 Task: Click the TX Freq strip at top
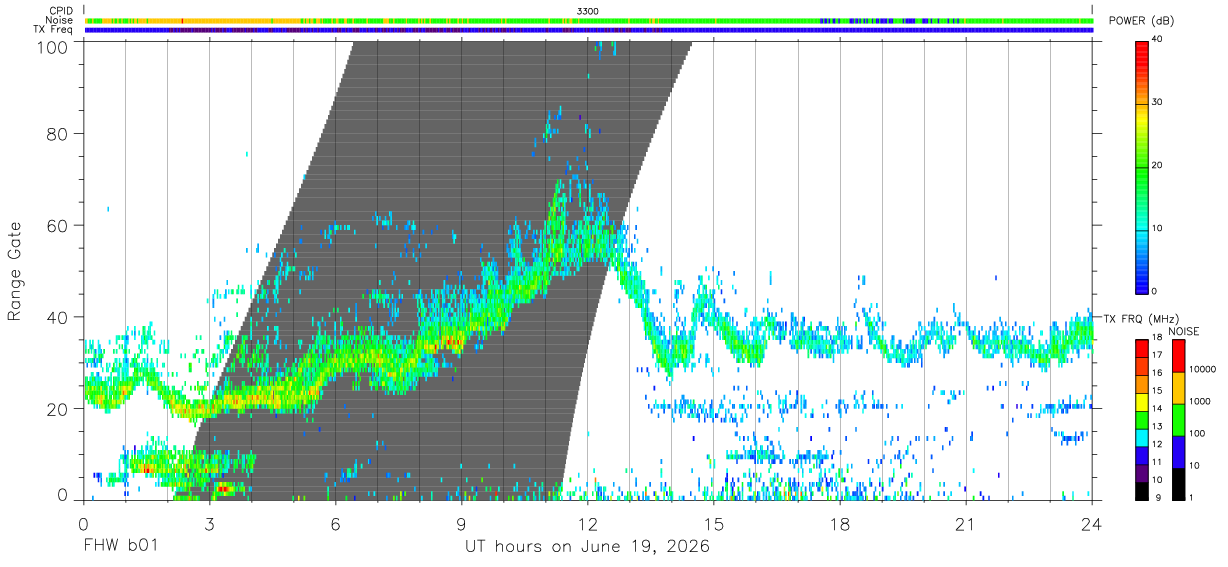click(x=588, y=30)
